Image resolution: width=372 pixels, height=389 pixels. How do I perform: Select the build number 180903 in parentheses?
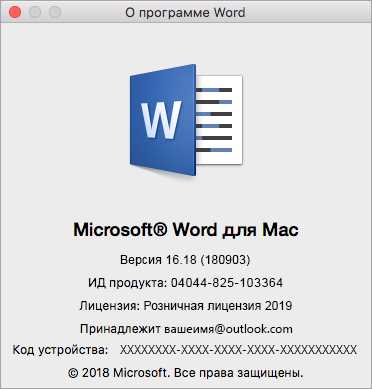tap(225, 260)
